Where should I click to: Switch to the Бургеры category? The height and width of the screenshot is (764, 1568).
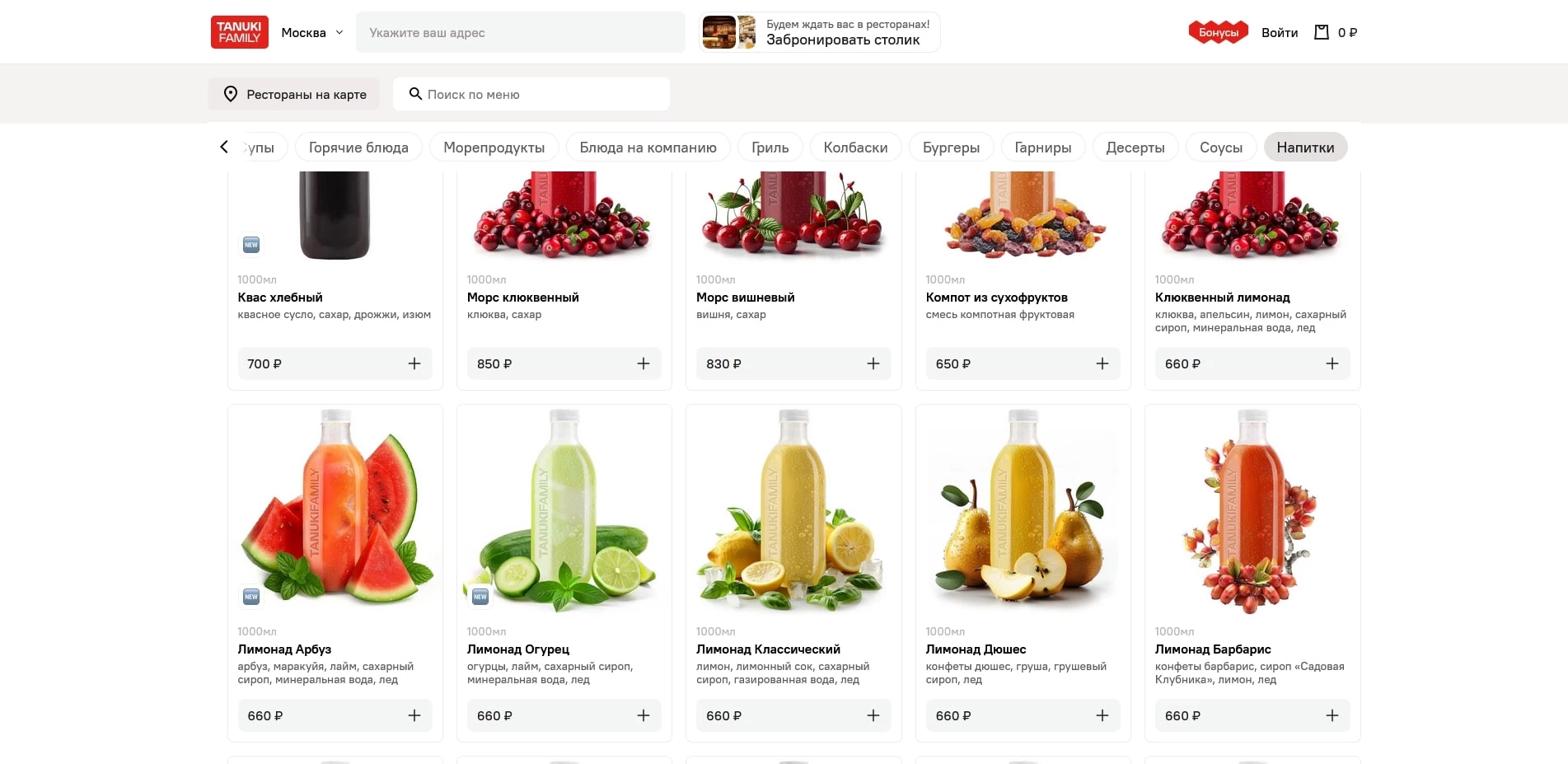point(951,148)
